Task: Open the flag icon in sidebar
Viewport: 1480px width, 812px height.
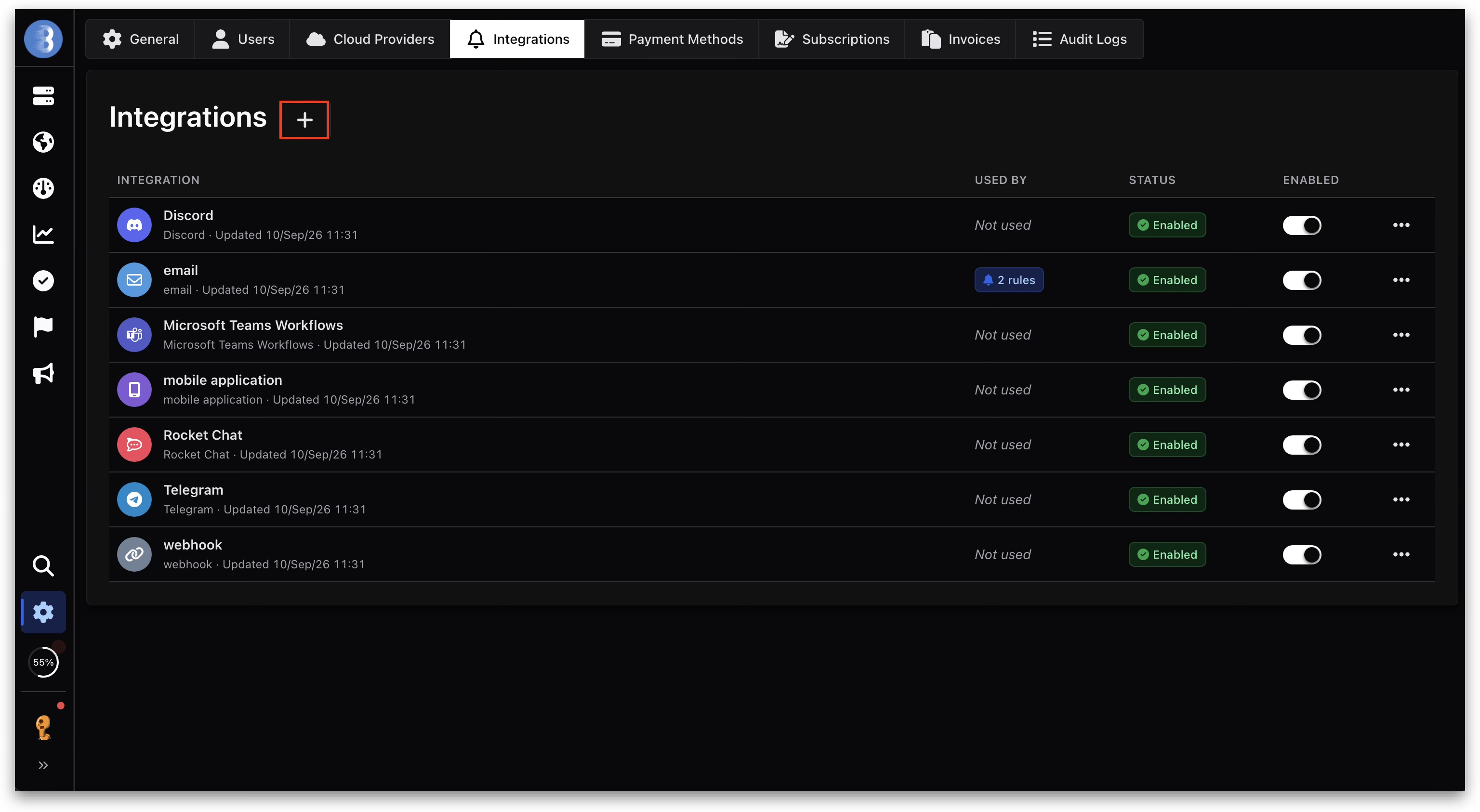Action: (x=43, y=327)
